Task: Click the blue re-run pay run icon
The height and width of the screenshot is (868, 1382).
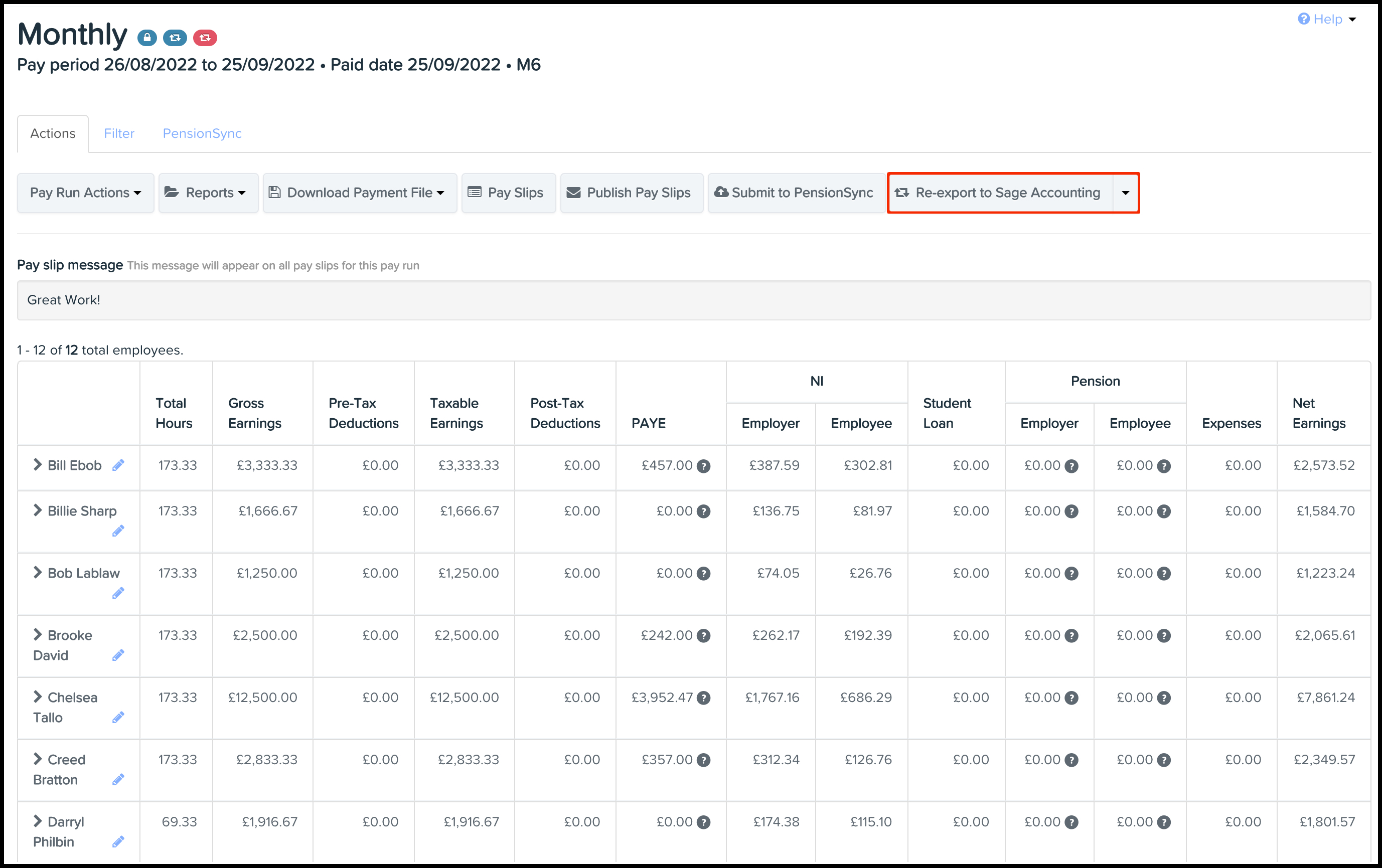Action: 176,37
